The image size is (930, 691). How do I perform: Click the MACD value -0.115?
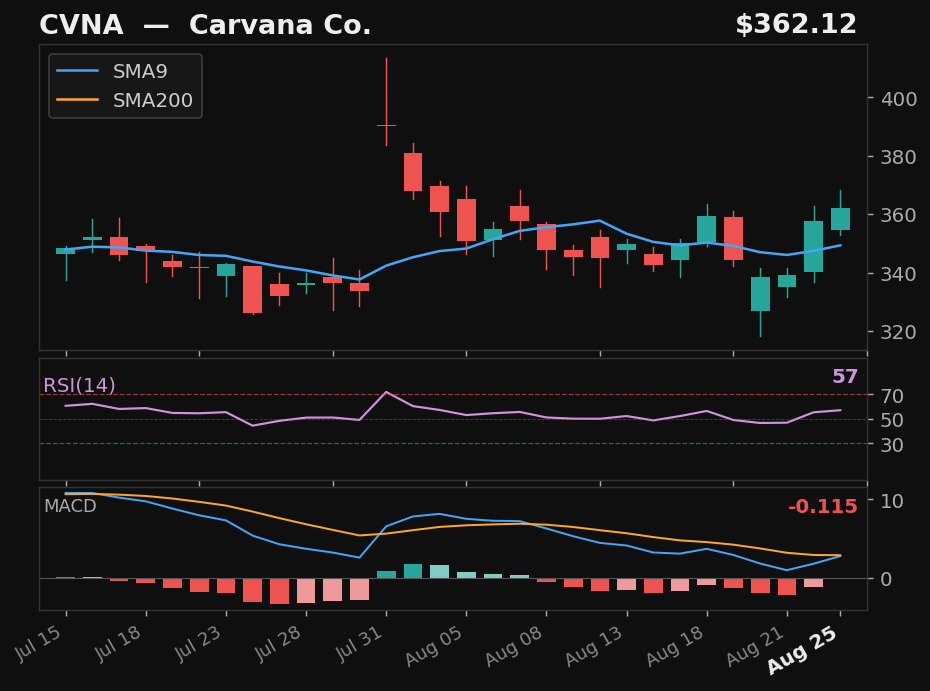[823, 506]
